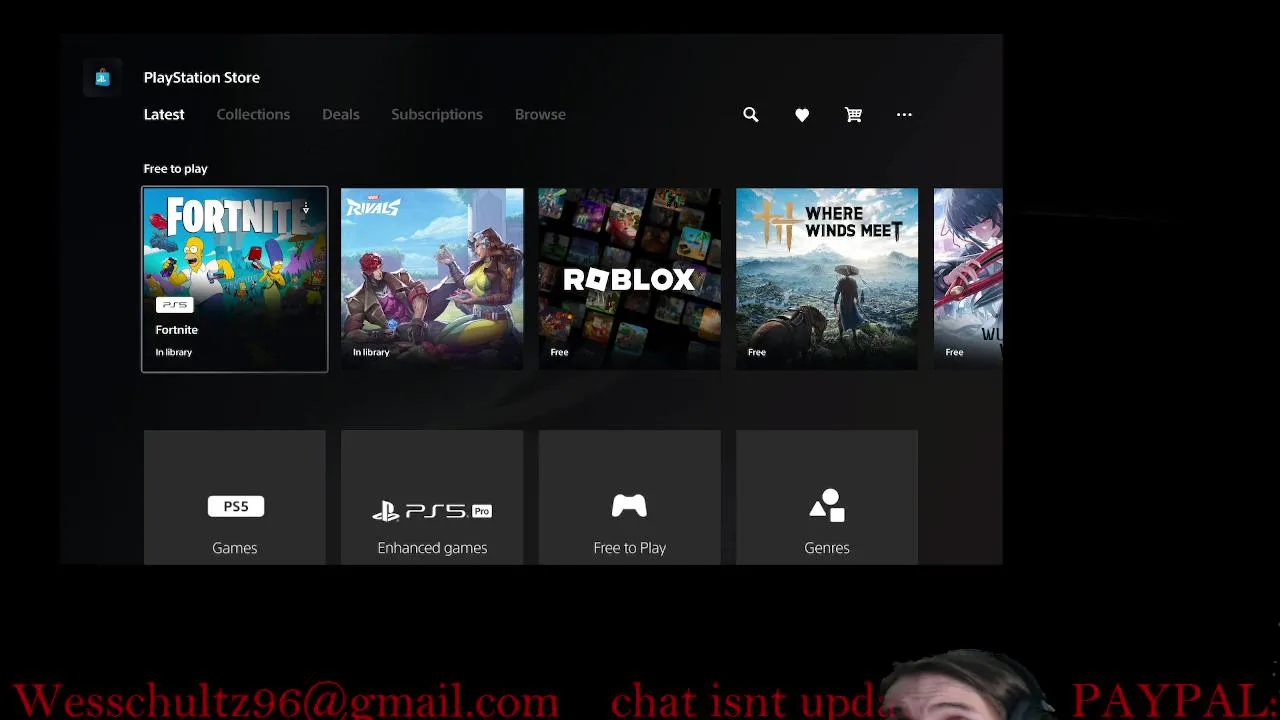Click the PS5 logo in Games tile
This screenshot has width=1280, height=720.
coord(236,506)
